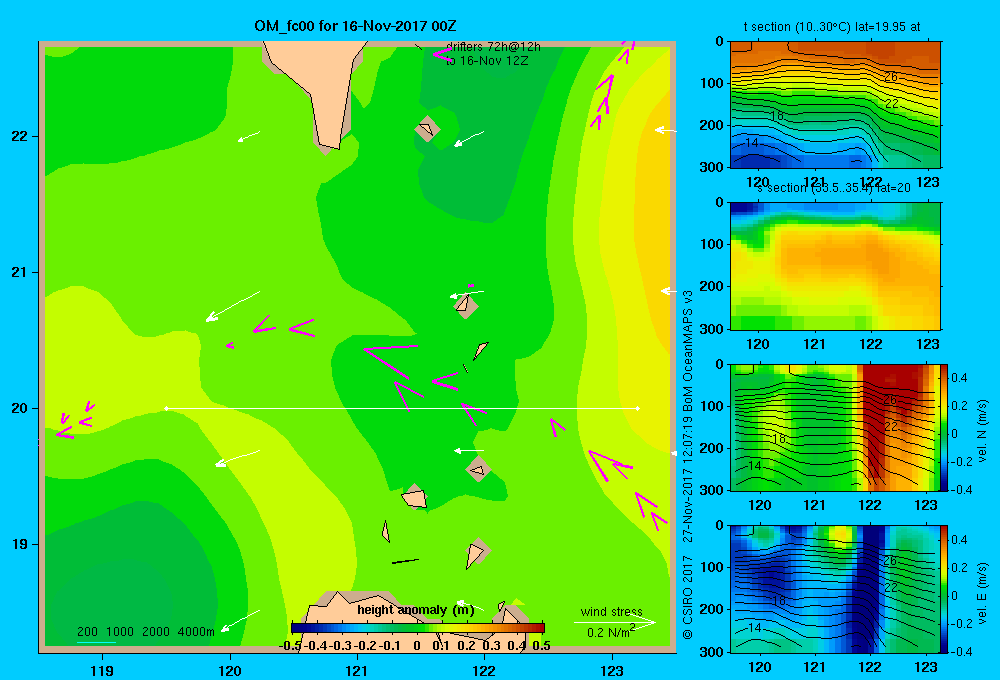The width and height of the screenshot is (1000, 680).
Task: Click the wind stress reference arrow in legend
Action: click(x=614, y=622)
